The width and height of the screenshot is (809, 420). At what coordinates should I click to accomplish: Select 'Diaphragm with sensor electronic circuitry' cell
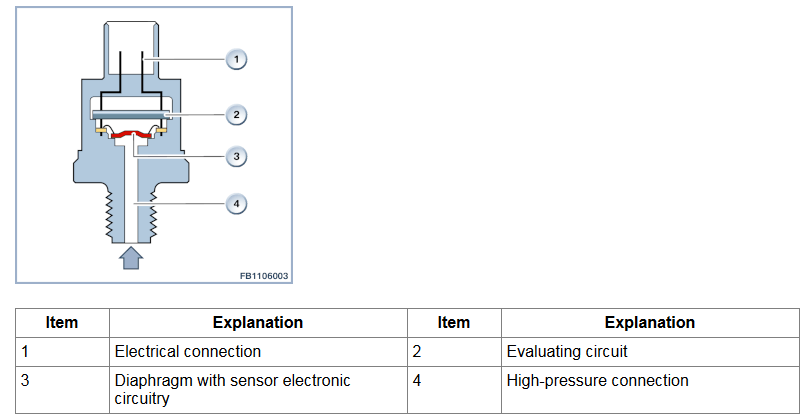(258, 390)
